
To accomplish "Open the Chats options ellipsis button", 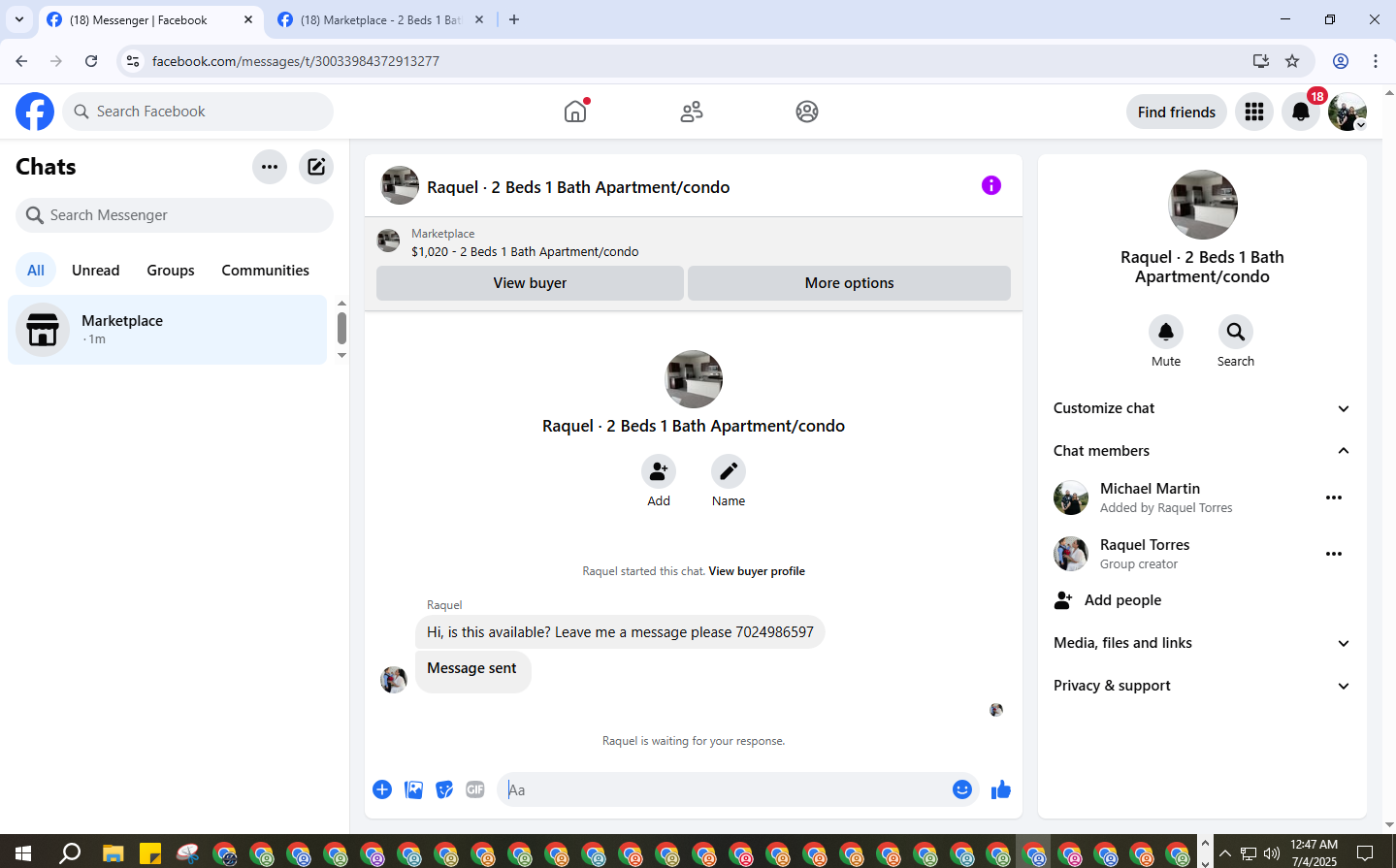I will click(x=270, y=167).
